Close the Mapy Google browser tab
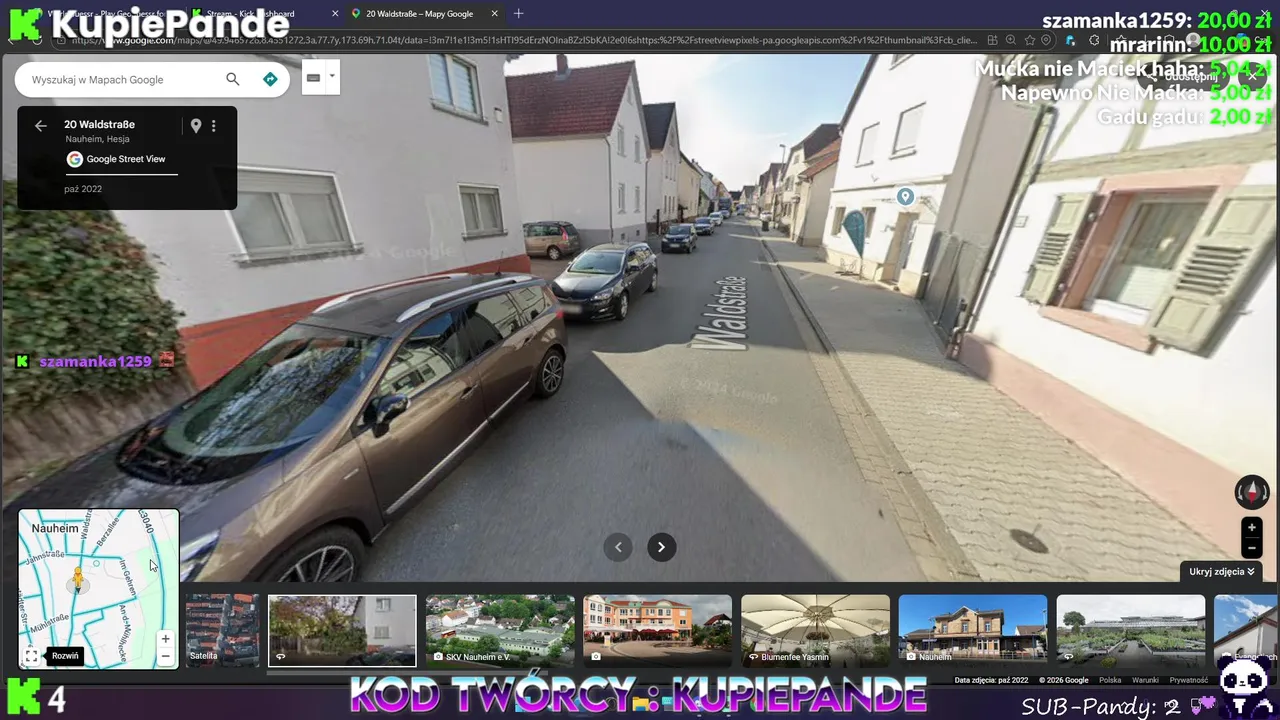1280x720 pixels. pyautogui.click(x=494, y=14)
